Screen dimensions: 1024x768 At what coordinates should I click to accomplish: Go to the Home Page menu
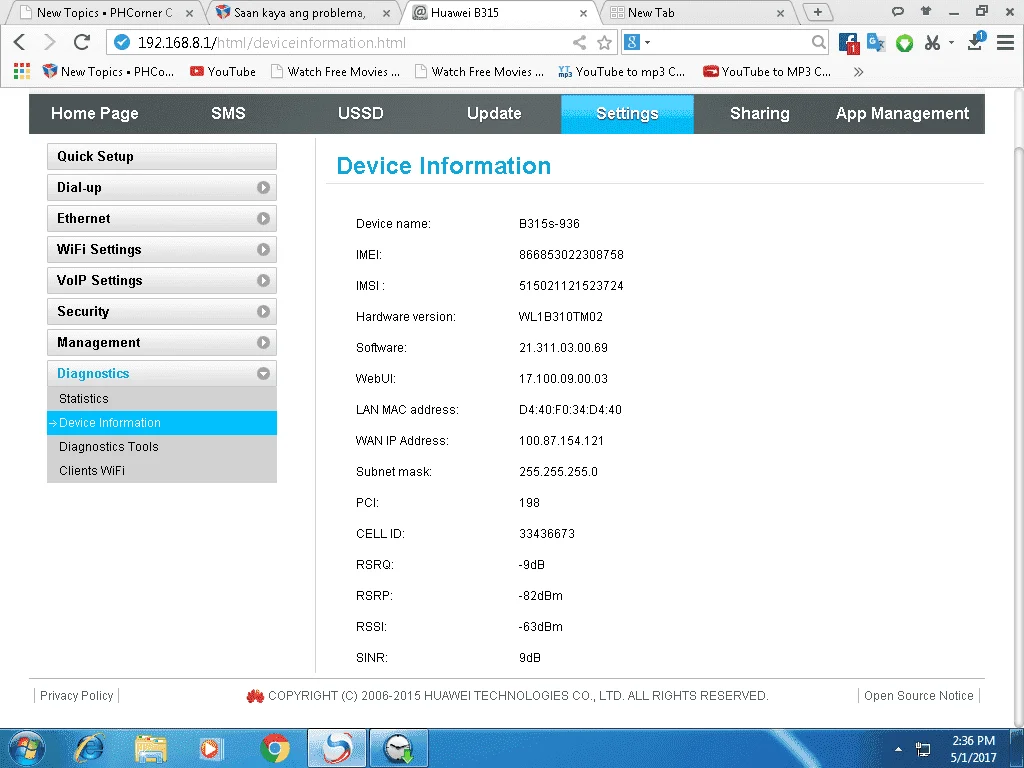(x=95, y=114)
